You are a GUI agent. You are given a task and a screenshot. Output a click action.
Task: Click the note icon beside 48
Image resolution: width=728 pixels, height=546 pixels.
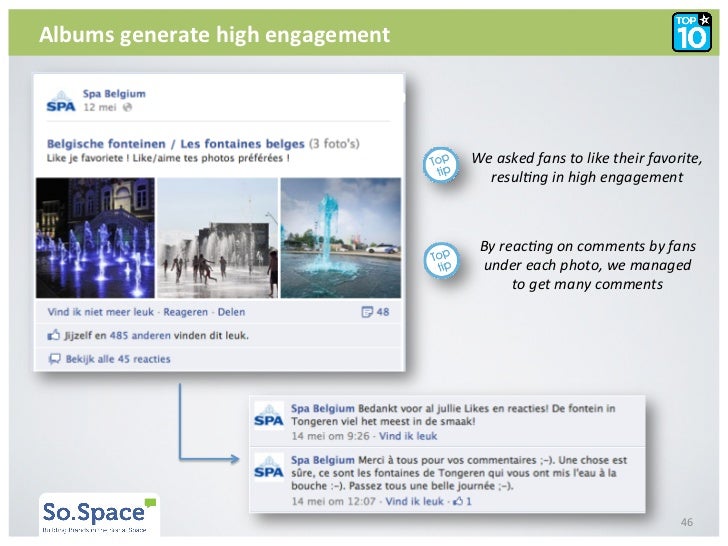[366, 312]
